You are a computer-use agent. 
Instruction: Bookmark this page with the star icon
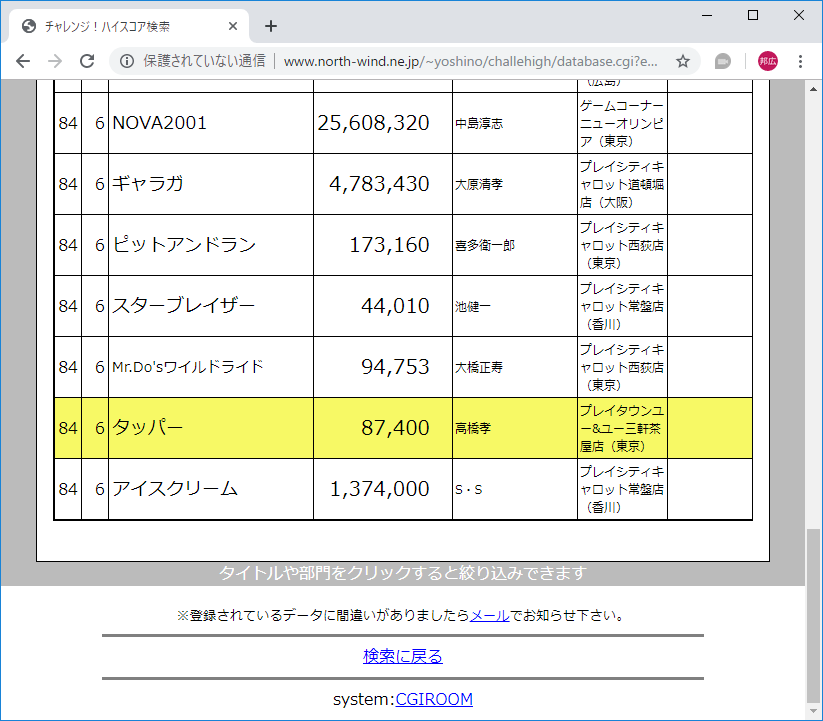(683, 61)
